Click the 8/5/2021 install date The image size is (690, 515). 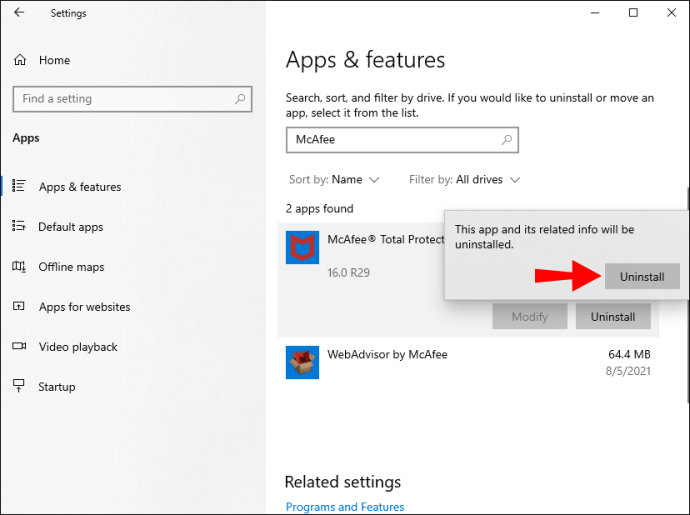pos(628,371)
